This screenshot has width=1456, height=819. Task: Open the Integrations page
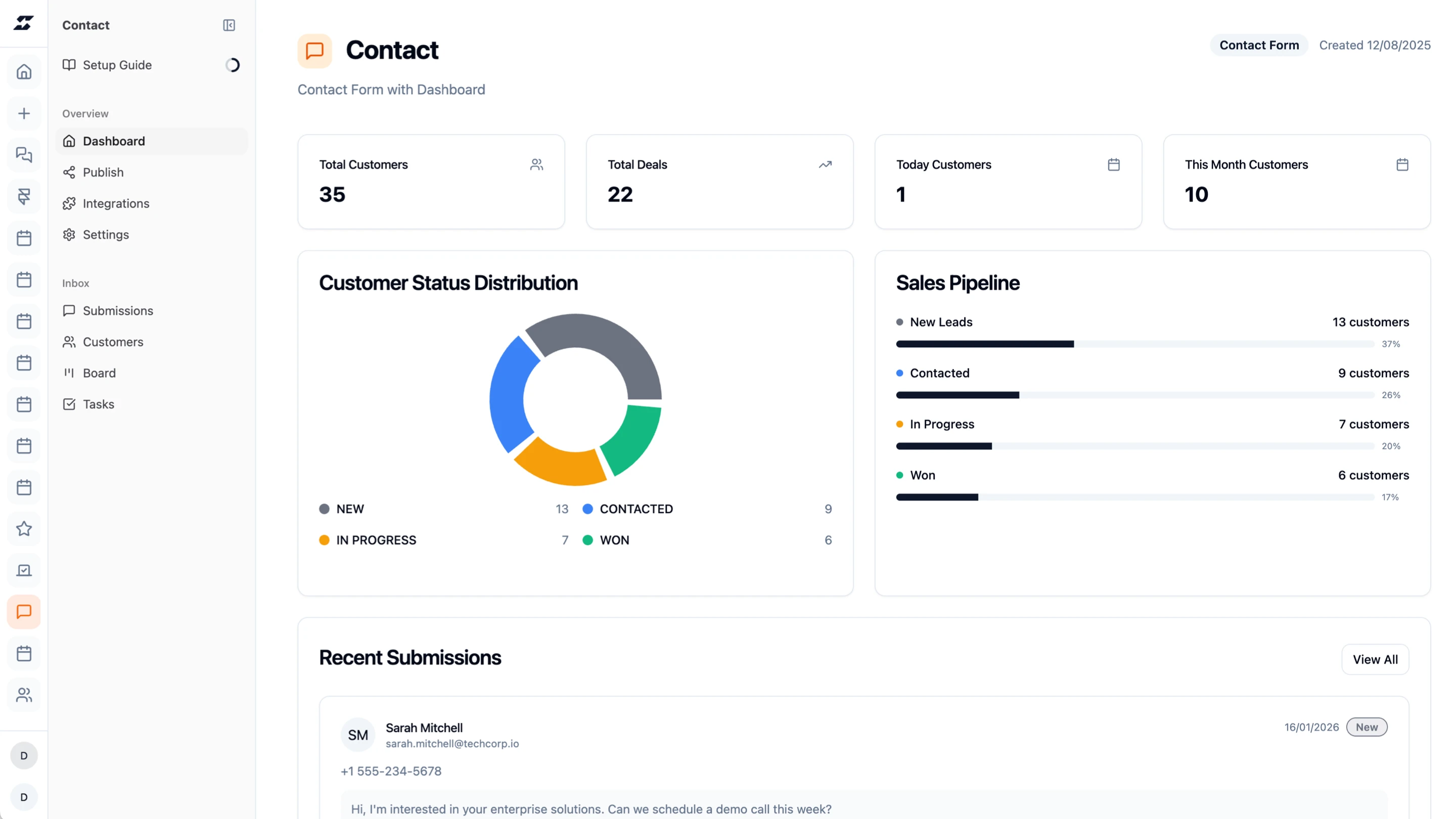coord(116,203)
